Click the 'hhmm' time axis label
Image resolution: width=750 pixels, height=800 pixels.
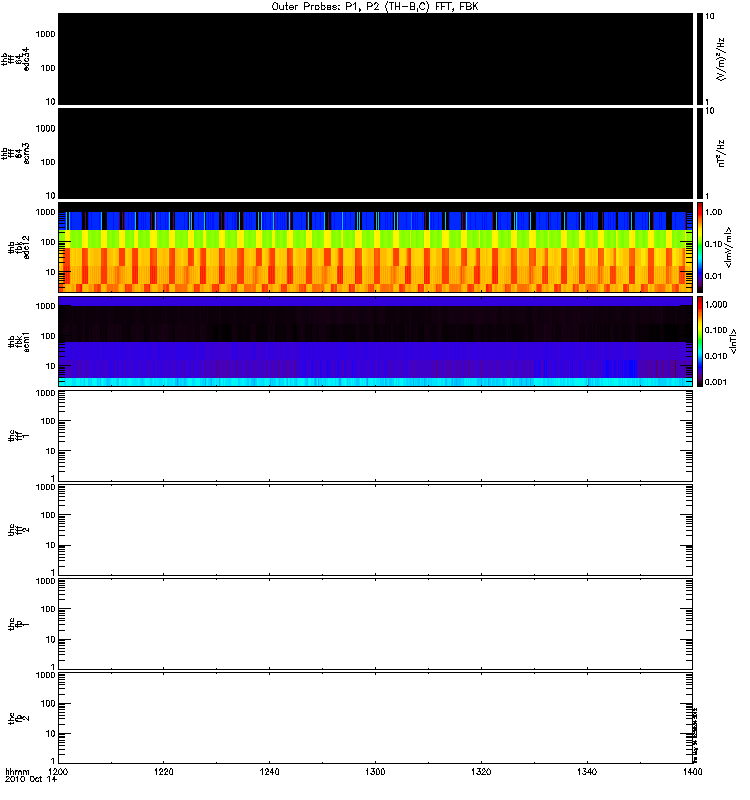coord(17,771)
